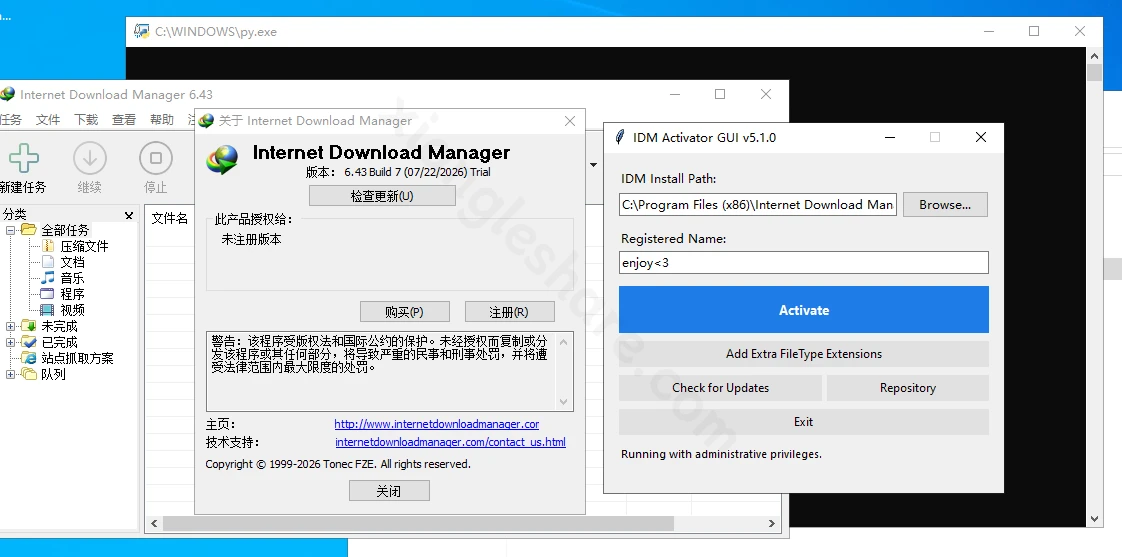Close the IDM Activator GUI window

pos(981,137)
